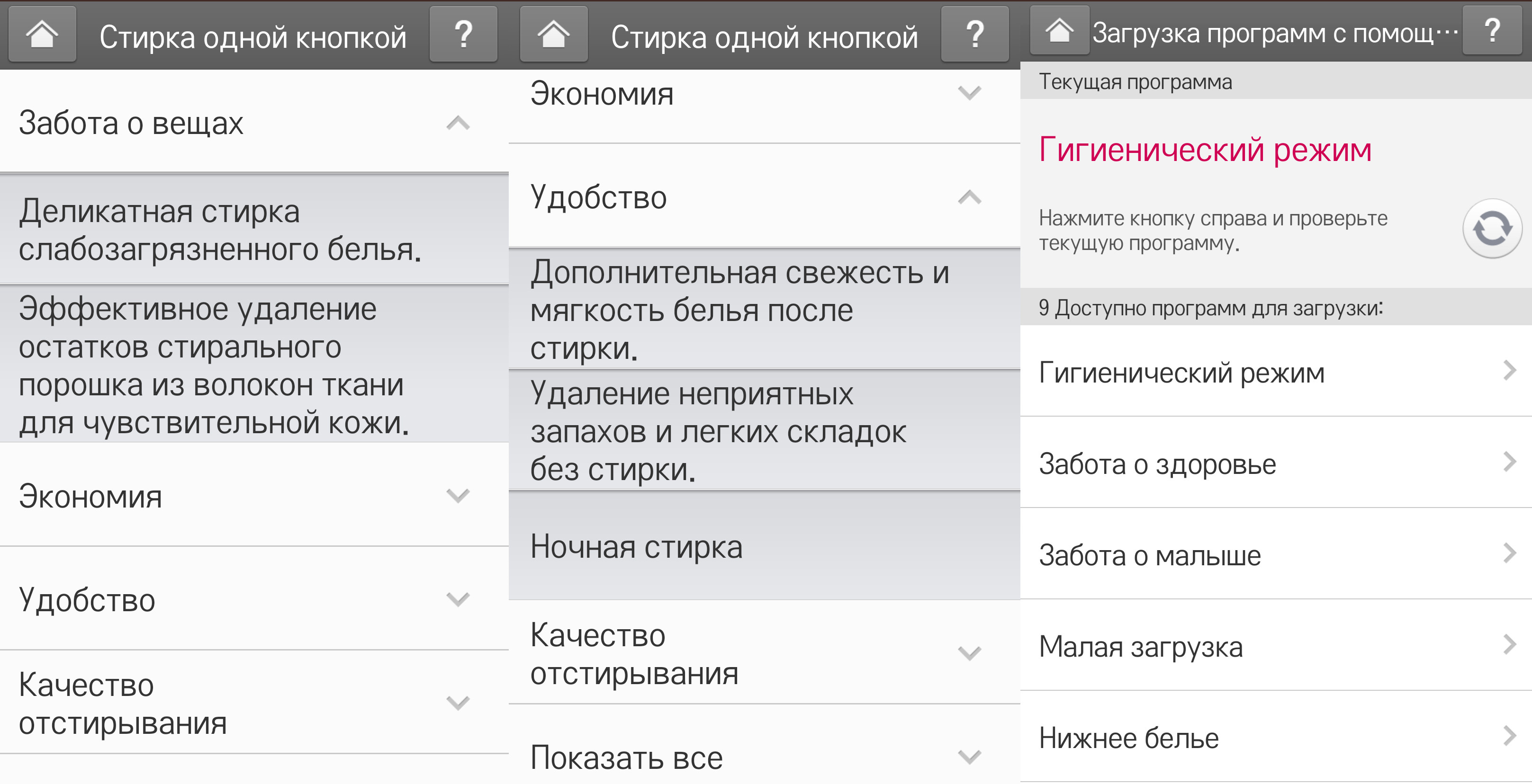
Task: Click the middle panel's question mark icon
Action: (x=975, y=34)
